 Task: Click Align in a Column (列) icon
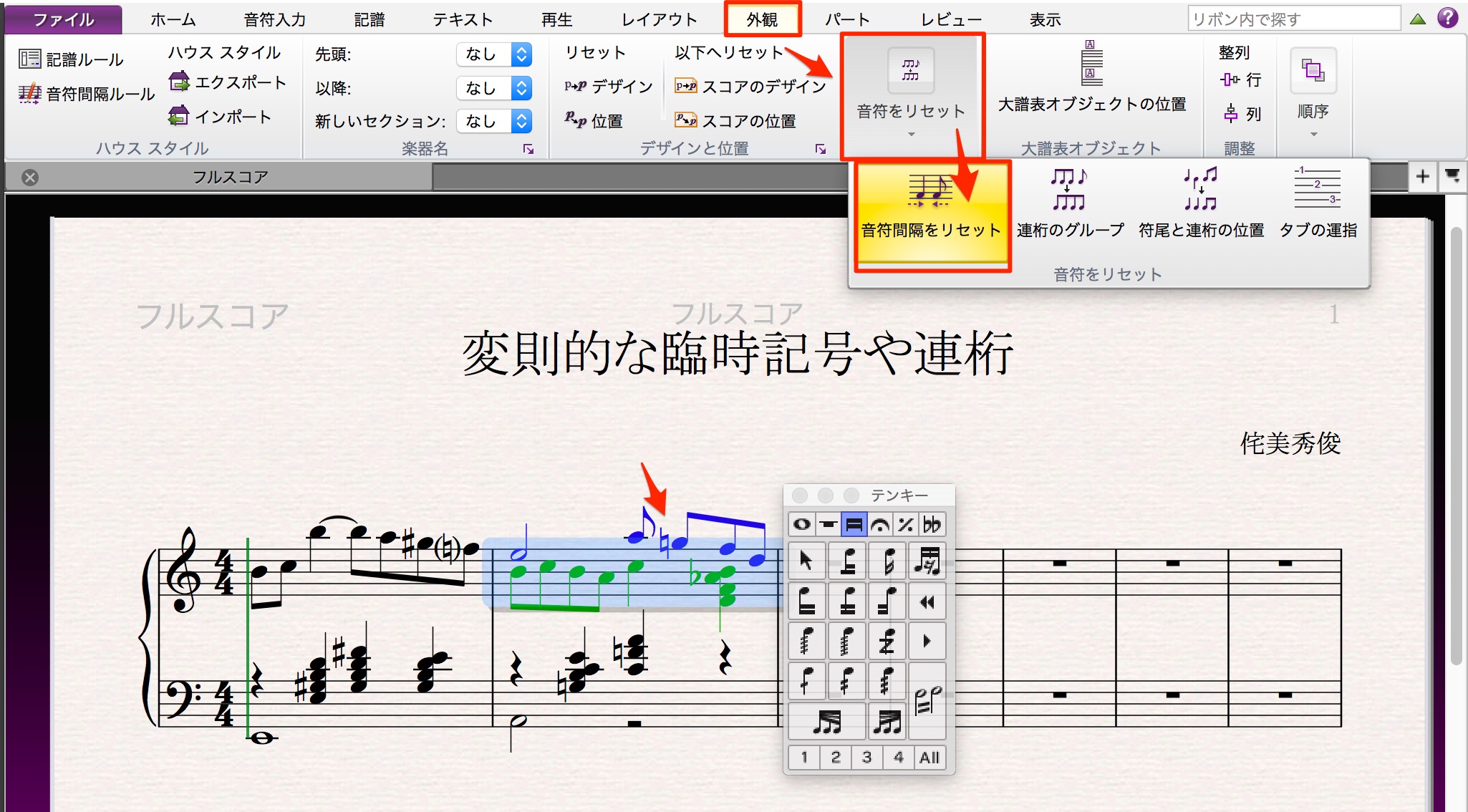pyautogui.click(x=1242, y=113)
